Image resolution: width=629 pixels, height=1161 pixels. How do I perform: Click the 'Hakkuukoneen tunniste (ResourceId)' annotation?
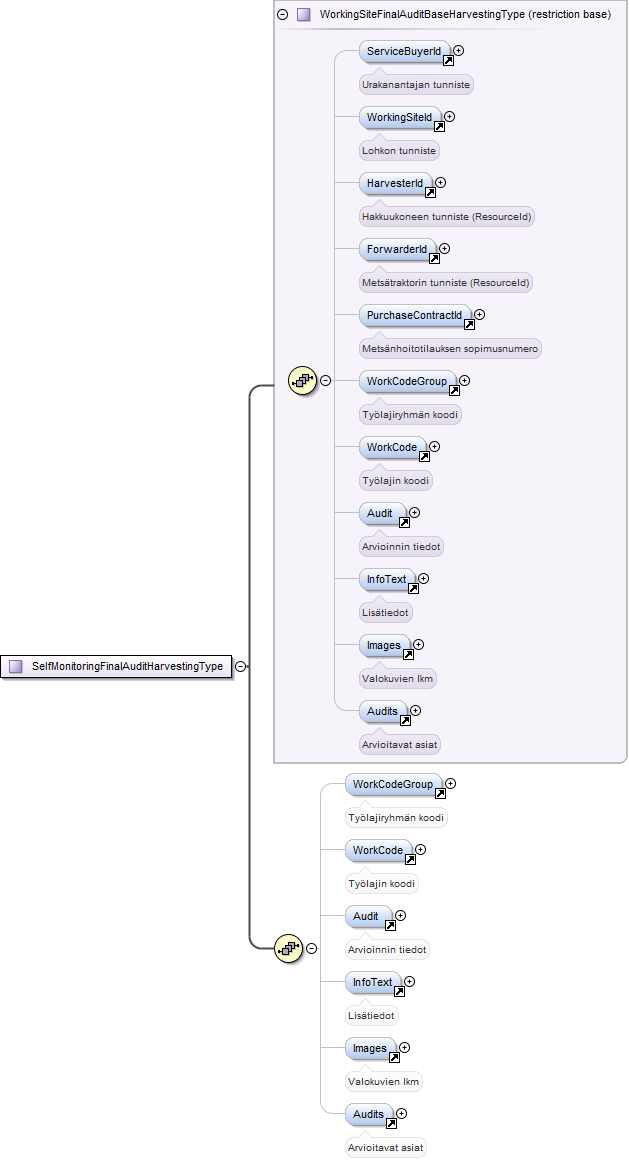tap(446, 217)
